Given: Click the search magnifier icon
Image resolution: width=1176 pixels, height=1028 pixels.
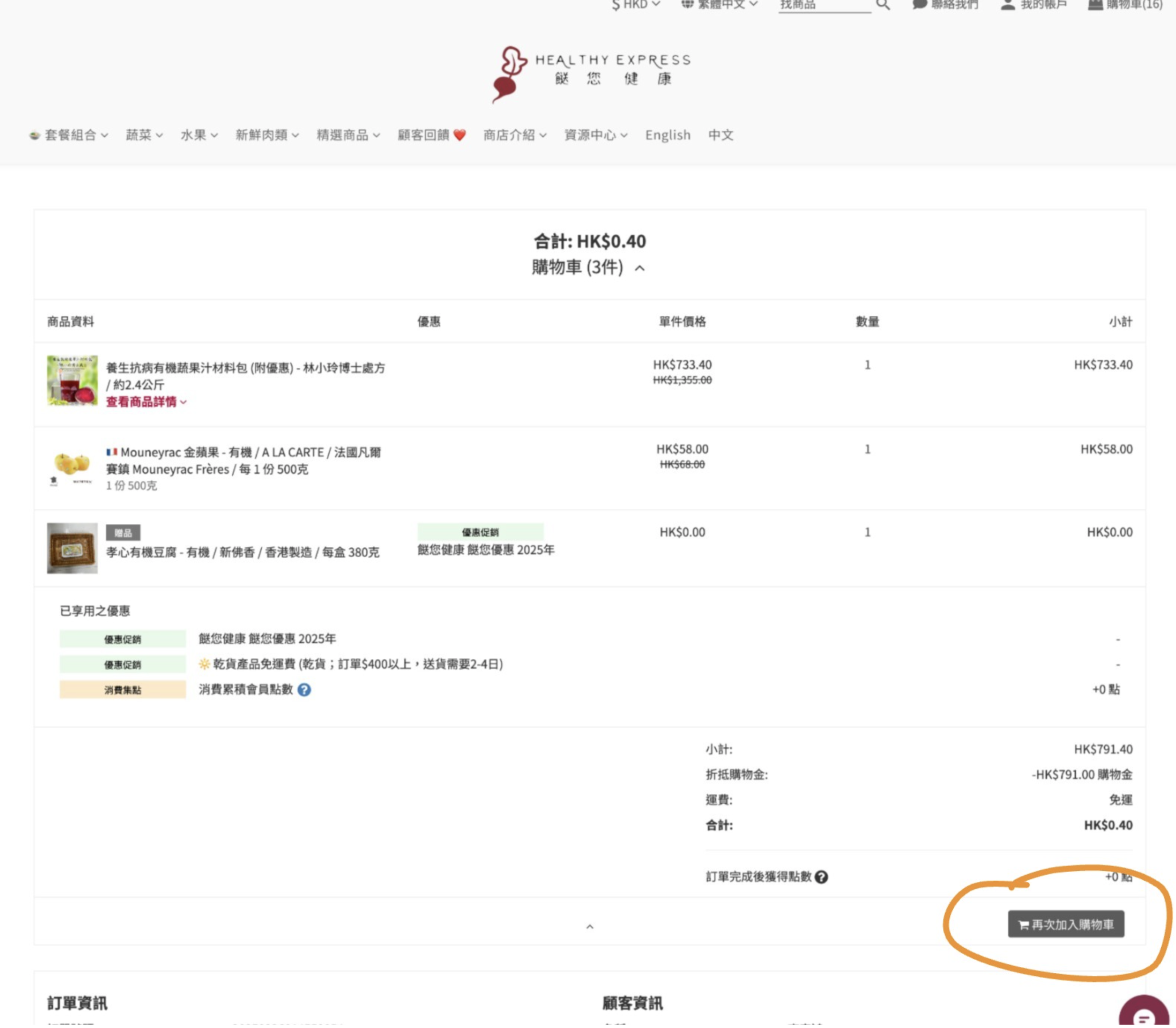Looking at the screenshot, I should click(883, 5).
